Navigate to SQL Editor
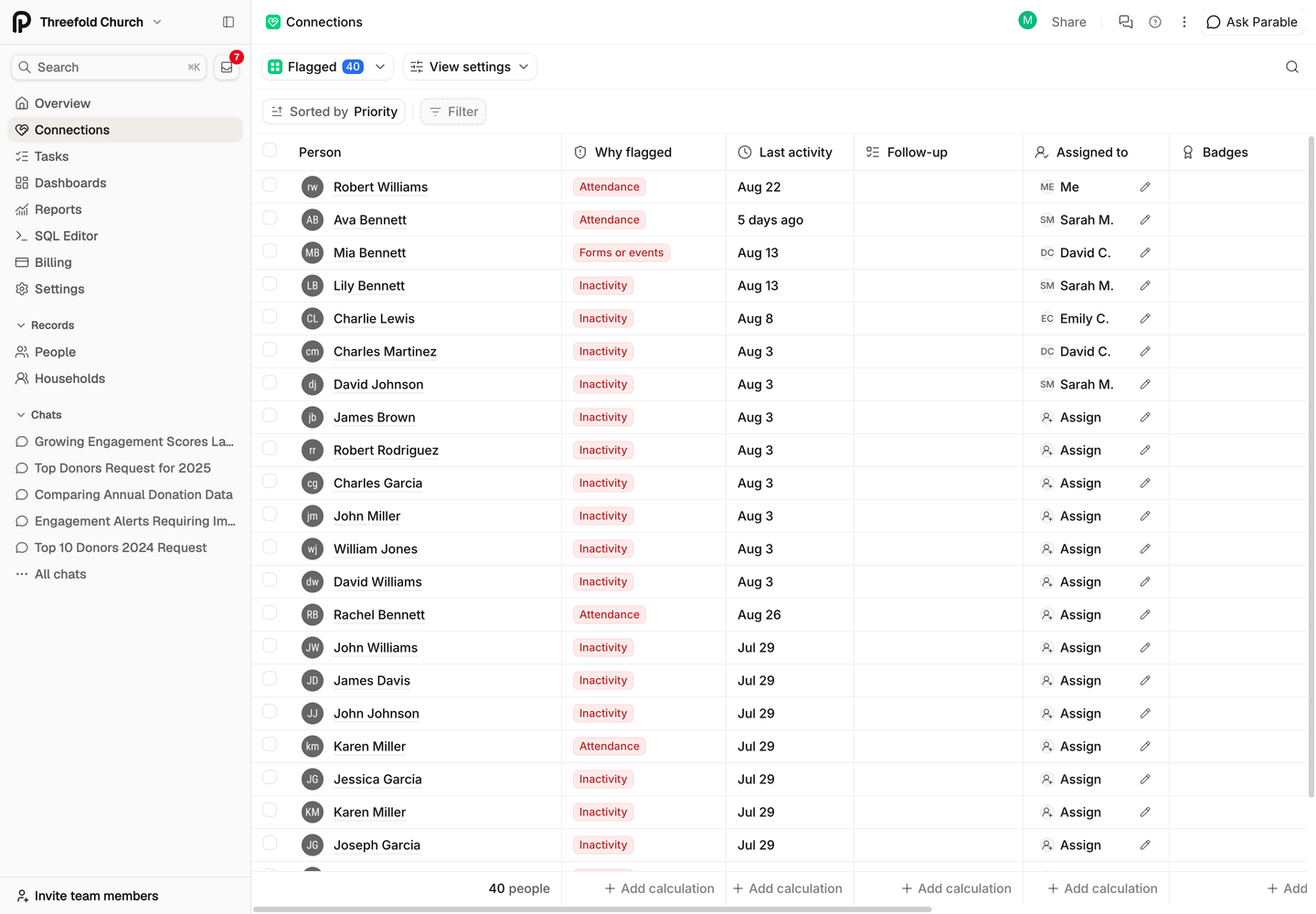The width and height of the screenshot is (1316, 914). 125,236
